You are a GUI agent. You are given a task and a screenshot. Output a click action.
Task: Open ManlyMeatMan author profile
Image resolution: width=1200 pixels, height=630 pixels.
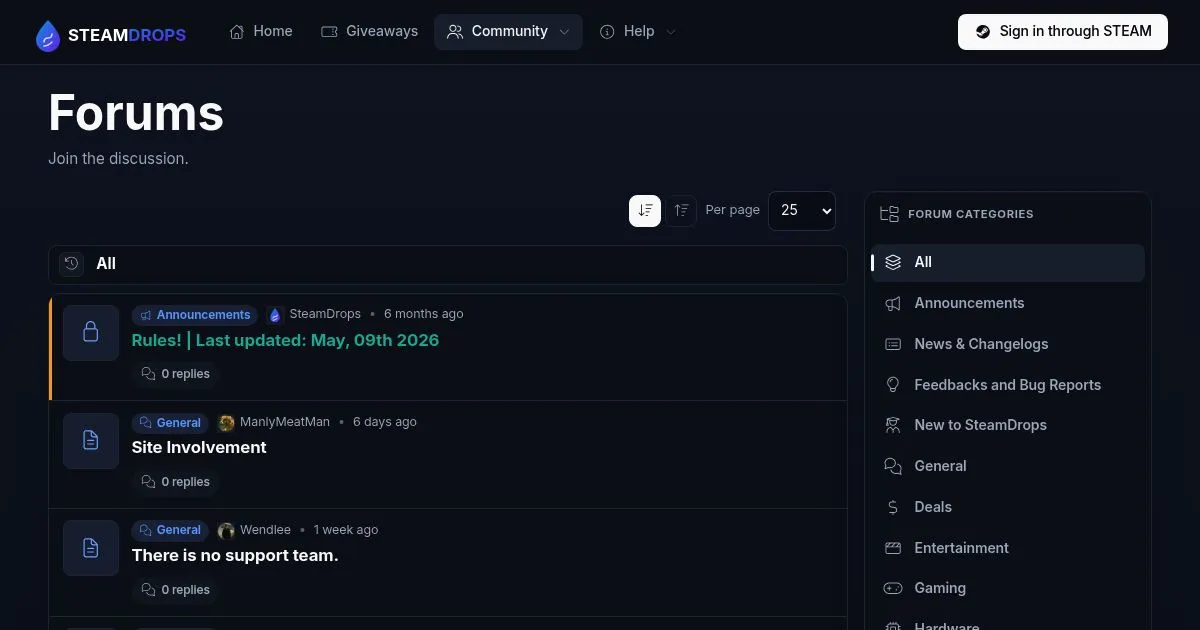click(285, 422)
